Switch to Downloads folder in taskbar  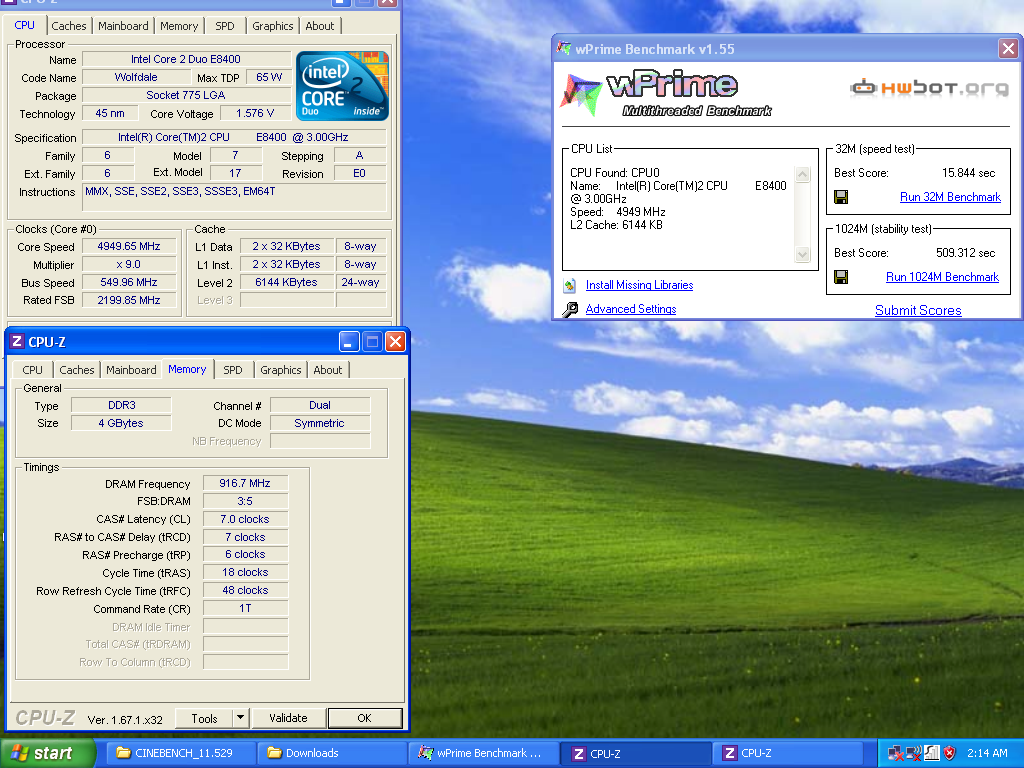(332, 754)
